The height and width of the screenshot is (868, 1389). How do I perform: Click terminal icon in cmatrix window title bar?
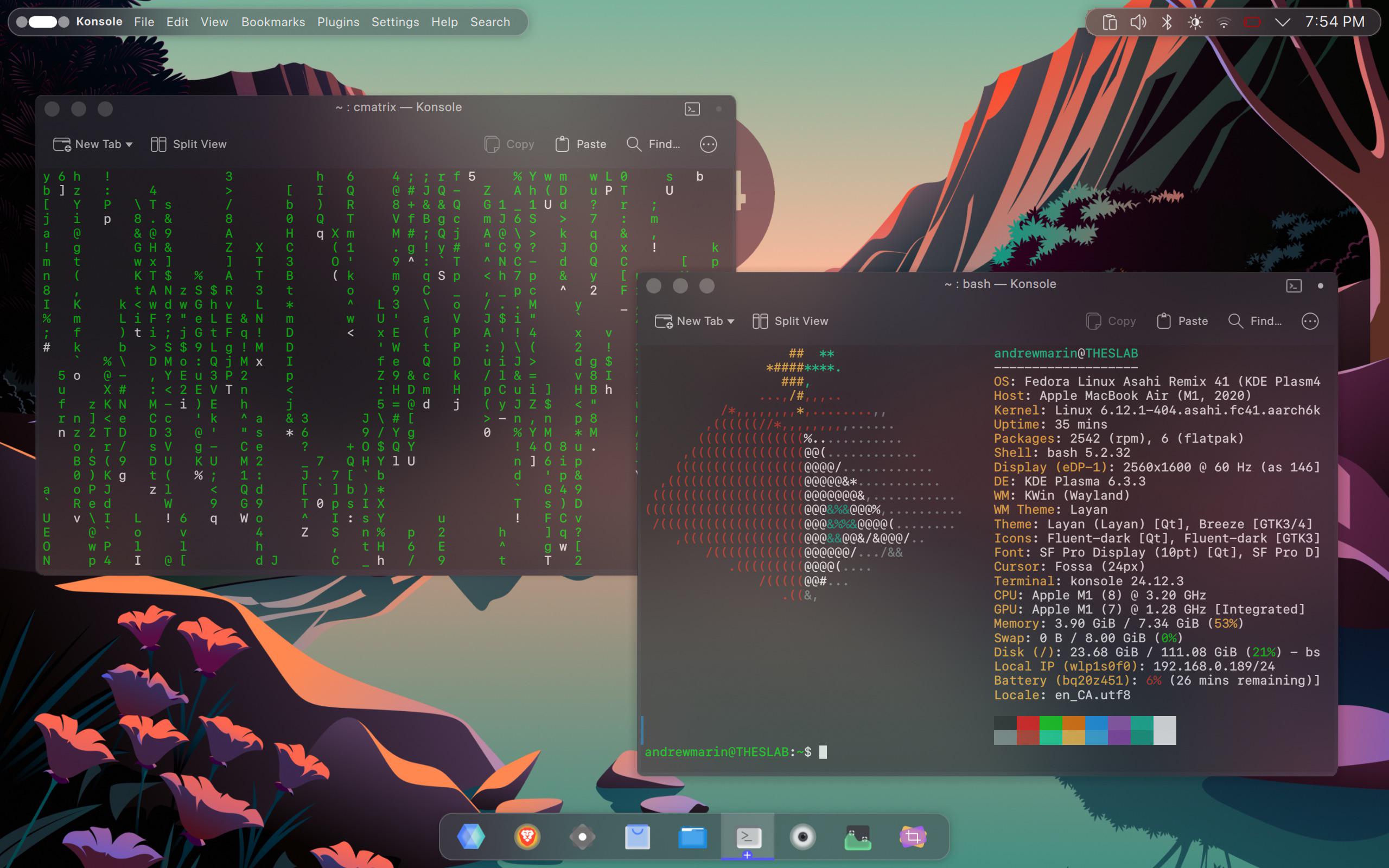click(x=692, y=108)
